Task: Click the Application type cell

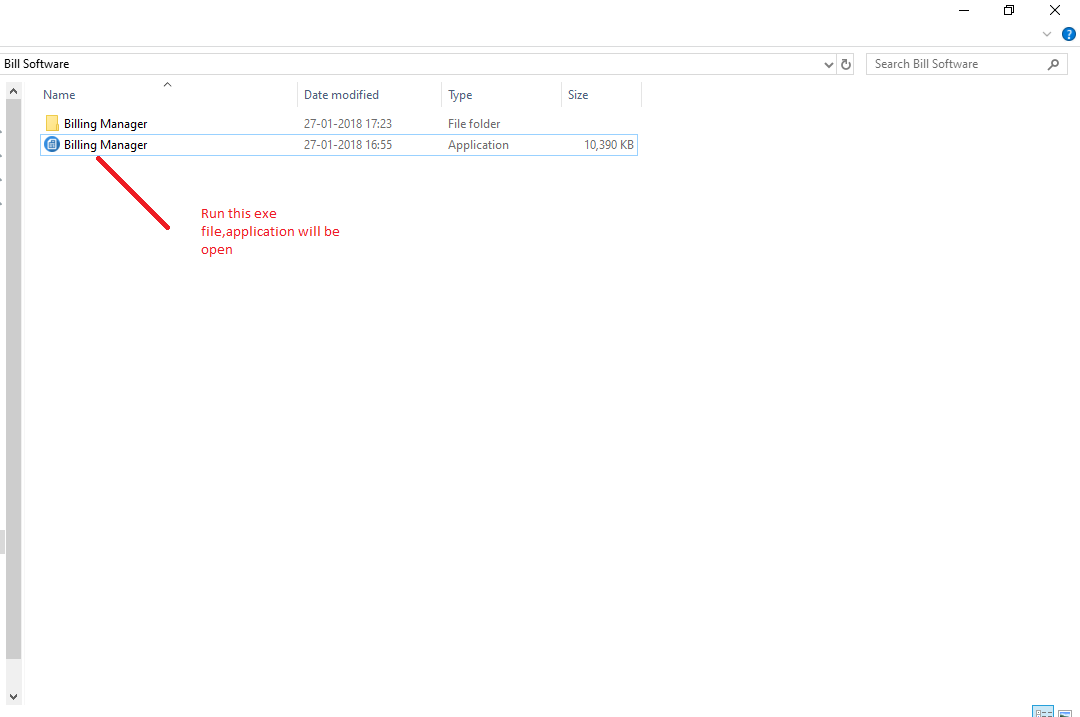Action: click(x=478, y=145)
